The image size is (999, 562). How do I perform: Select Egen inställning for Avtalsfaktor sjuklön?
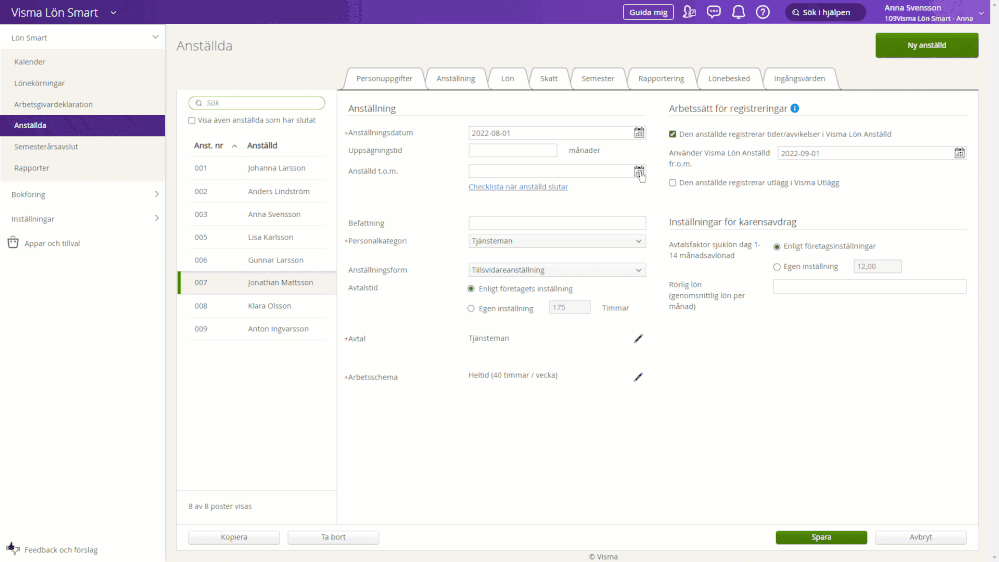tap(777, 267)
